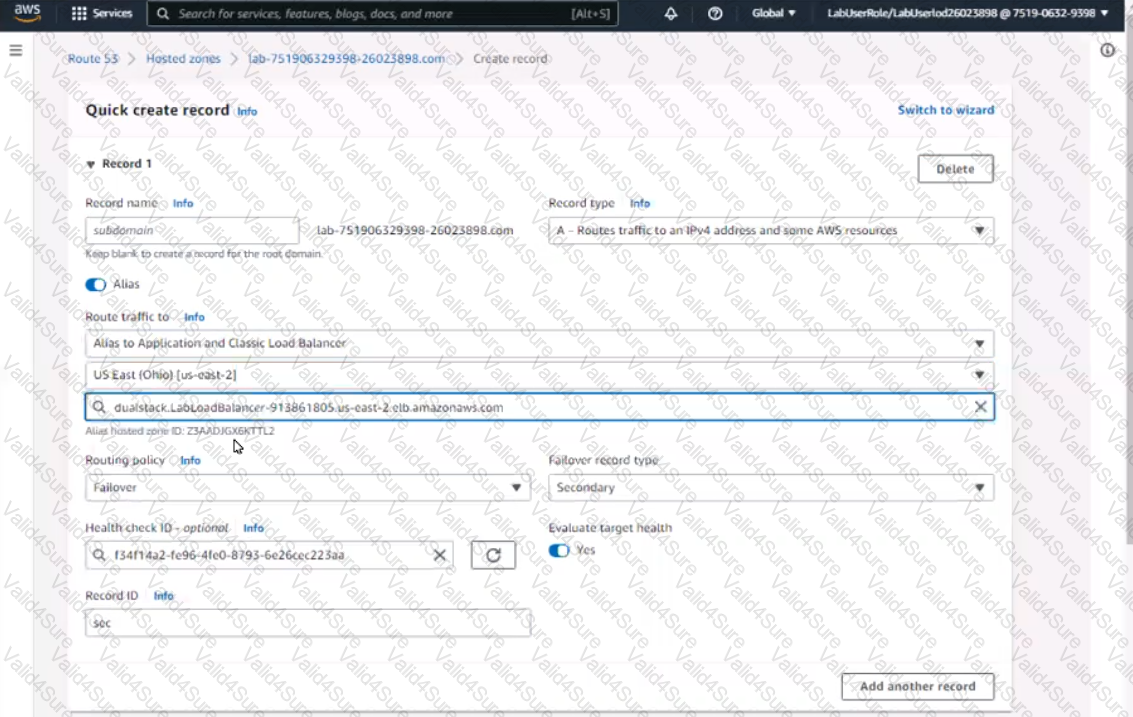Turn off Evaluate target health toggle
The image size is (1133, 717).
559,550
